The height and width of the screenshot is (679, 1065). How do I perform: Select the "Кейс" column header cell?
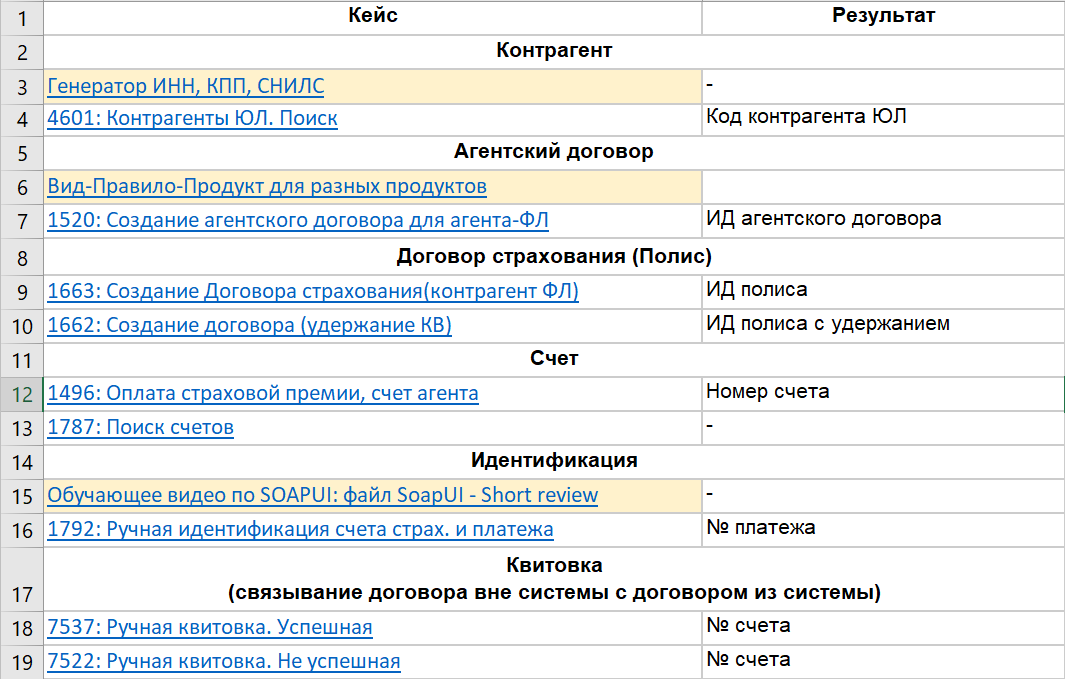tap(372, 17)
